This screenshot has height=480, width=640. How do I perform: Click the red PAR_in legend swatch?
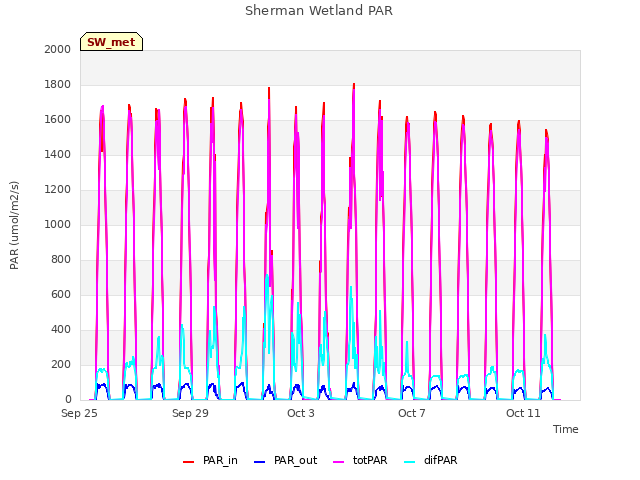coord(188,462)
